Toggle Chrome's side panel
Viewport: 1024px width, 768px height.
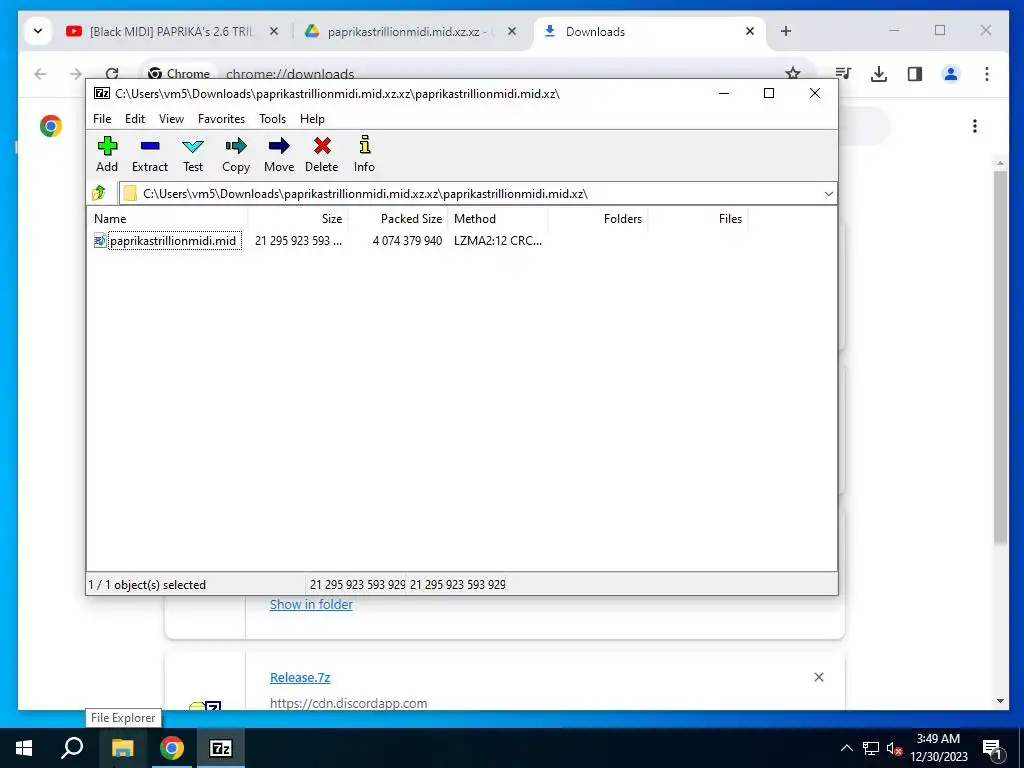[915, 74]
